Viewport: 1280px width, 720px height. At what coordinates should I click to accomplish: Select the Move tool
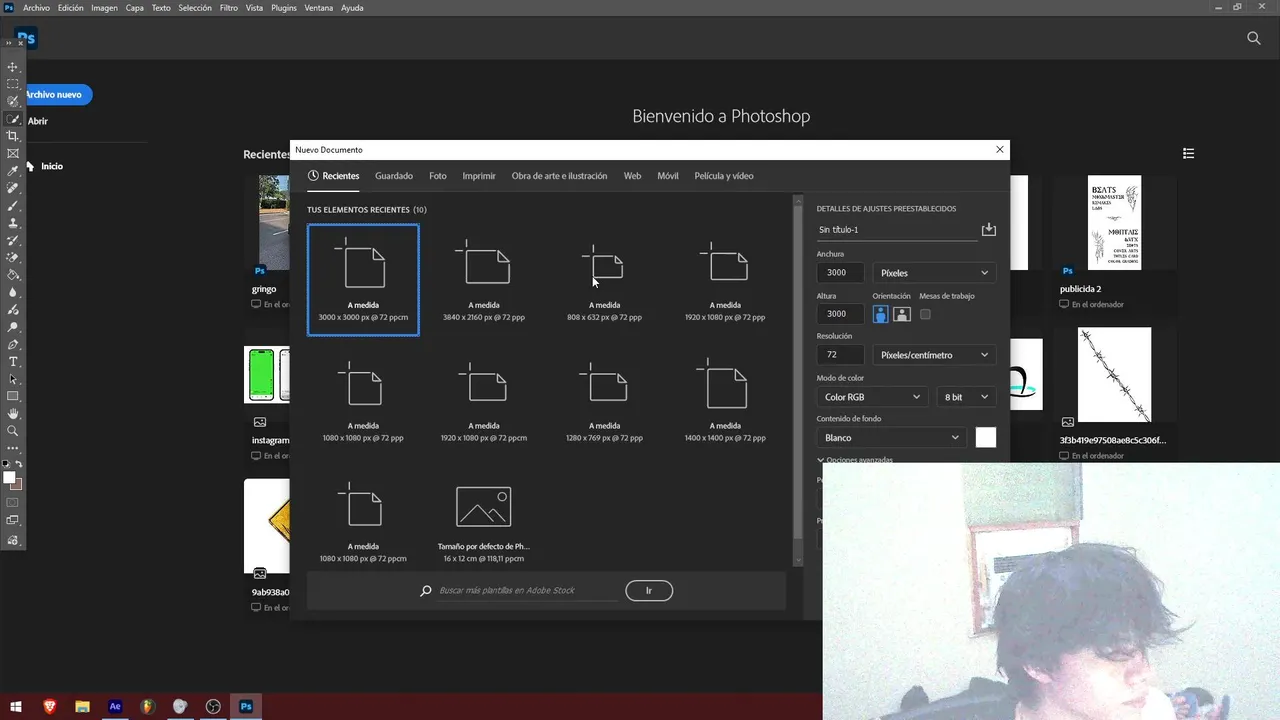pyautogui.click(x=13, y=67)
